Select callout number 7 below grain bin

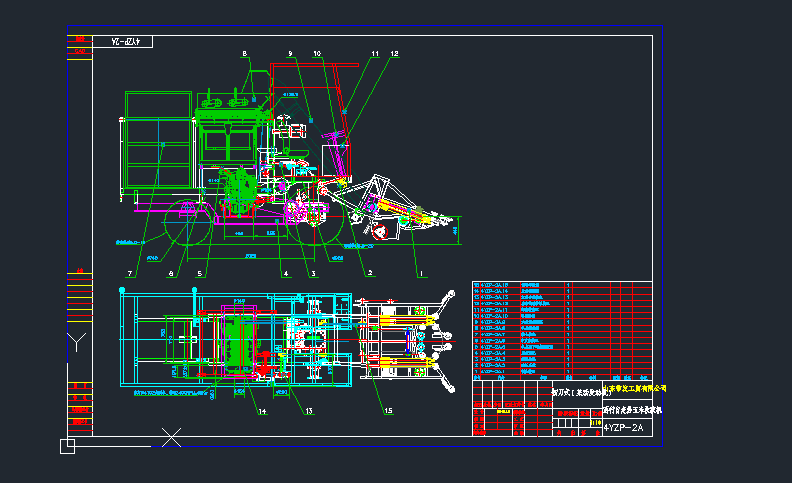[130, 274]
